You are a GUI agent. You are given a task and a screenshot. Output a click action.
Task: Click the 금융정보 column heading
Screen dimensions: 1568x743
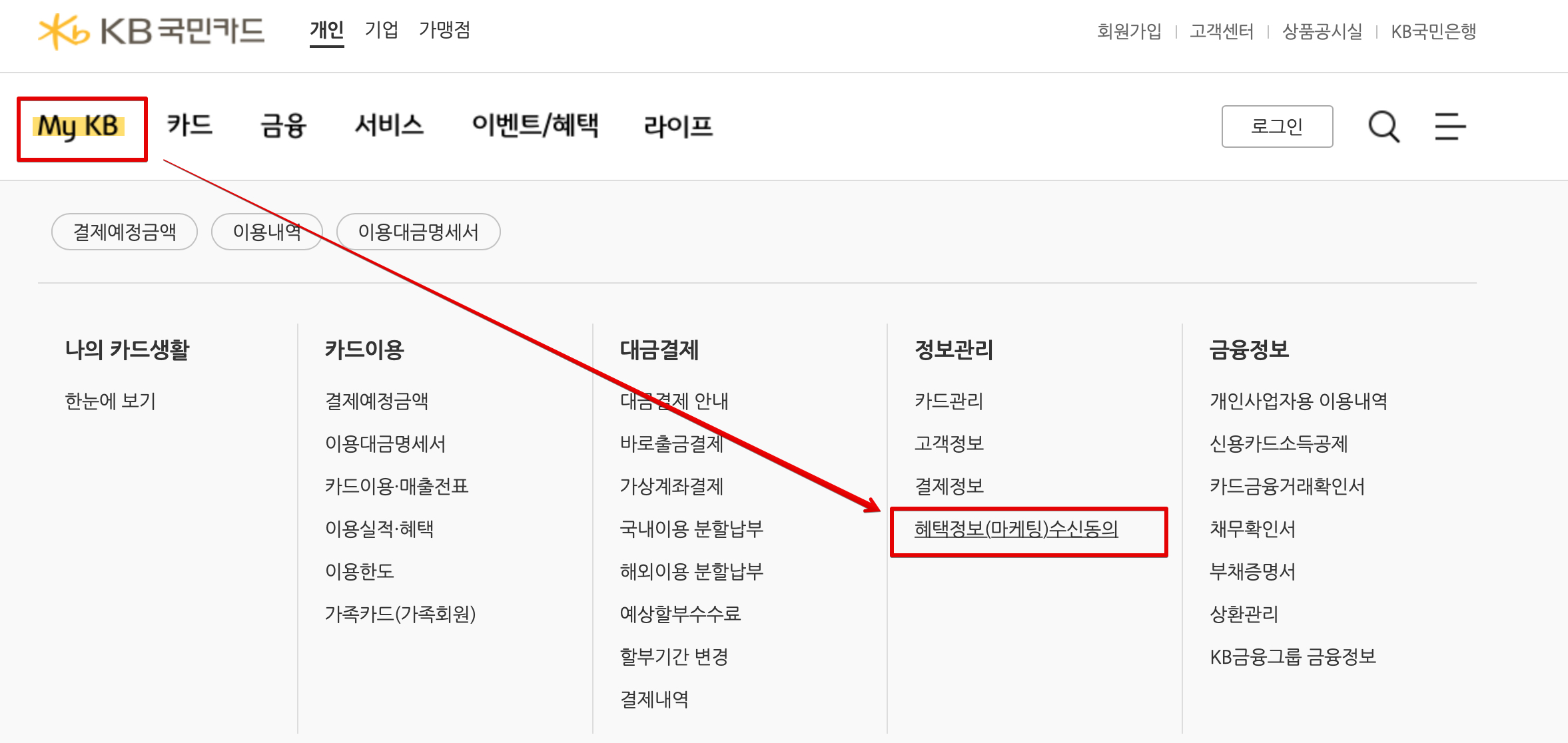(x=1249, y=350)
